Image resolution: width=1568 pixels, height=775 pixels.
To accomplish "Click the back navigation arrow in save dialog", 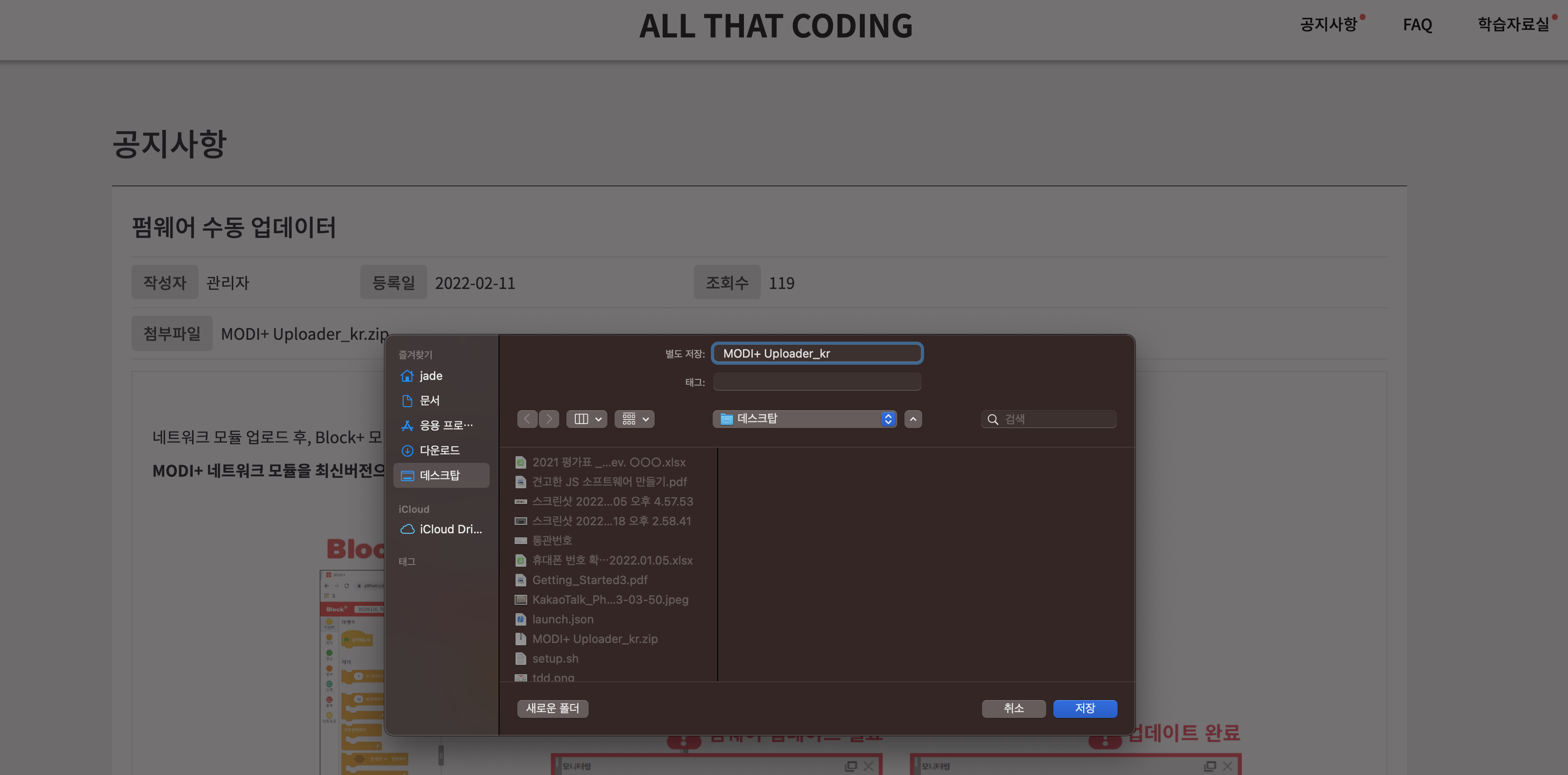I will (x=527, y=419).
